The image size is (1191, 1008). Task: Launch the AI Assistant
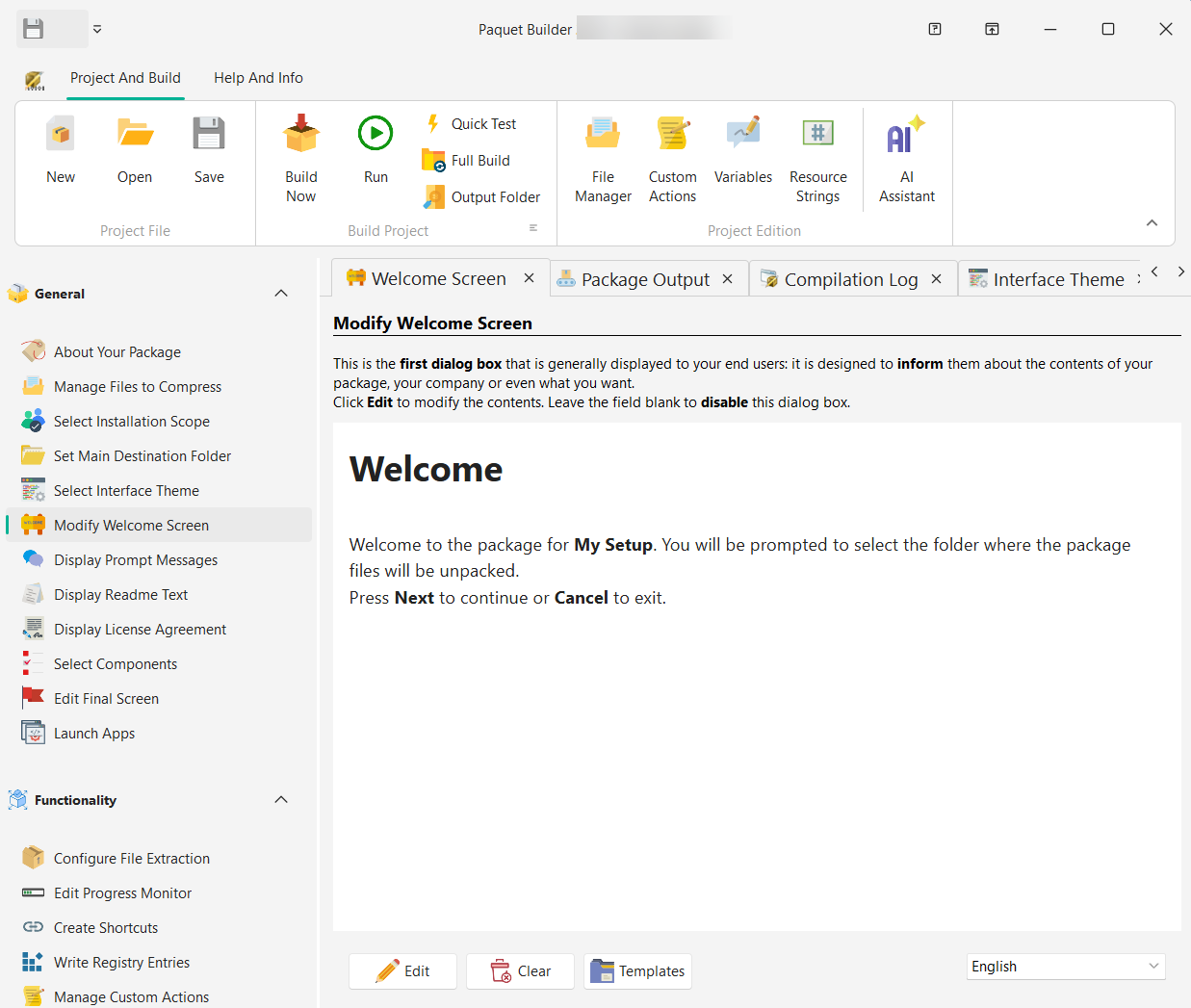906,159
